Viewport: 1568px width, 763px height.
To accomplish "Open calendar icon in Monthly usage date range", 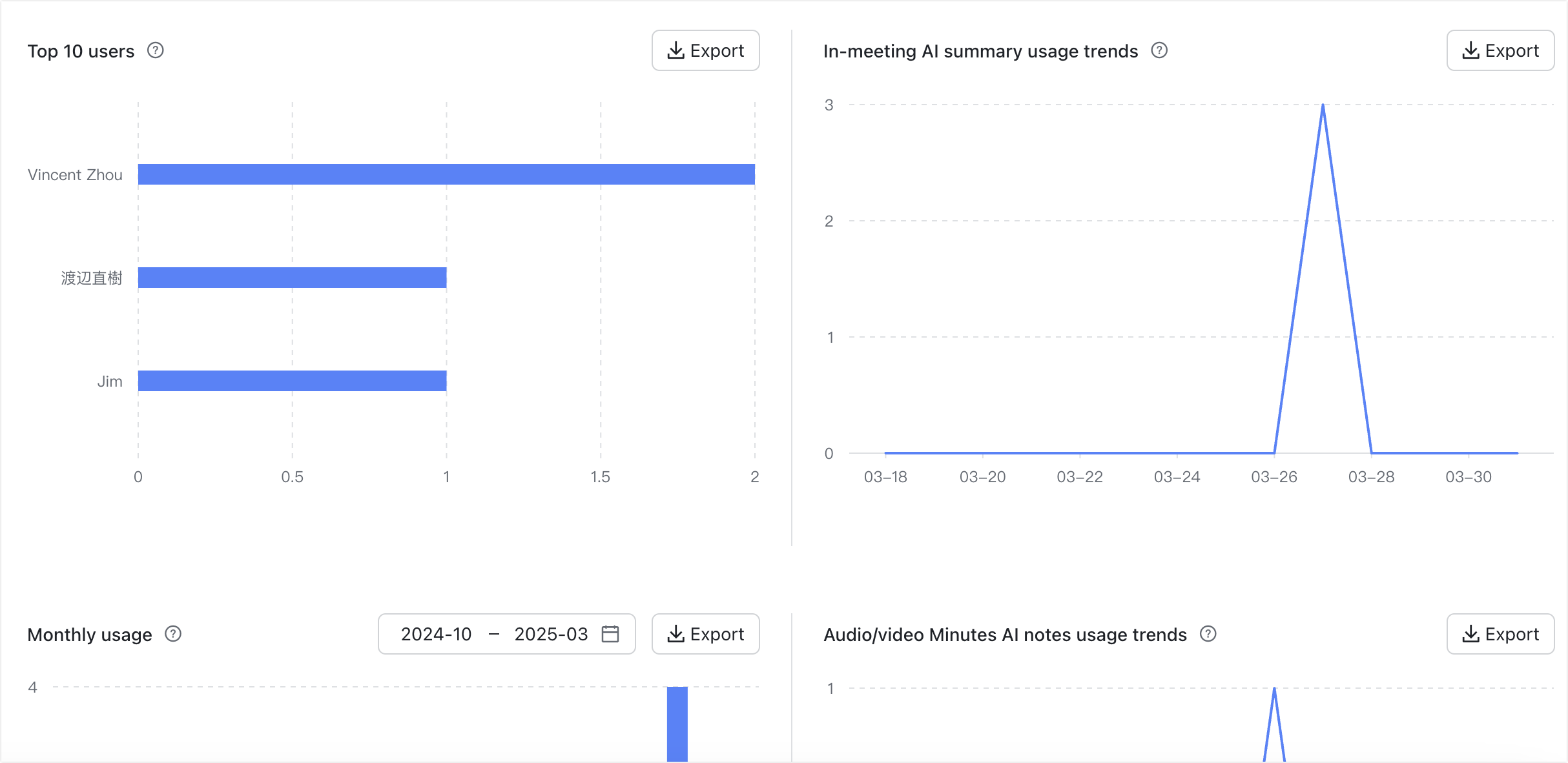I will pyautogui.click(x=610, y=634).
